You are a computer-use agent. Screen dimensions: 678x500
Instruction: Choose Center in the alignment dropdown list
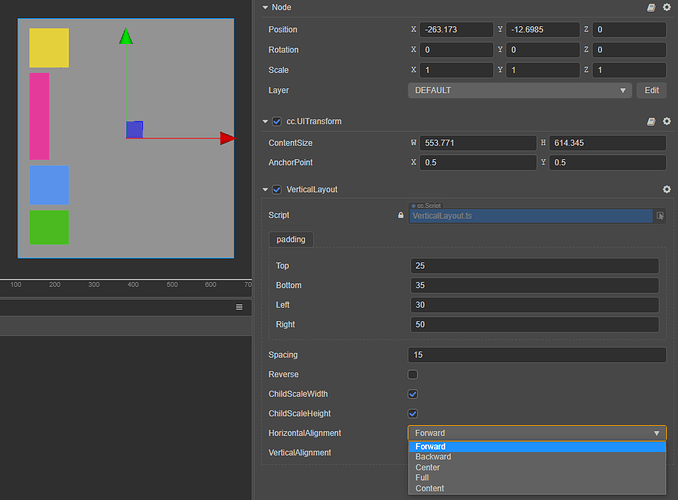click(x=428, y=467)
